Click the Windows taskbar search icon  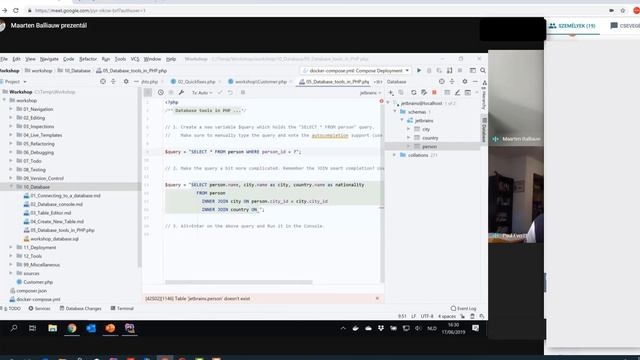14,328
